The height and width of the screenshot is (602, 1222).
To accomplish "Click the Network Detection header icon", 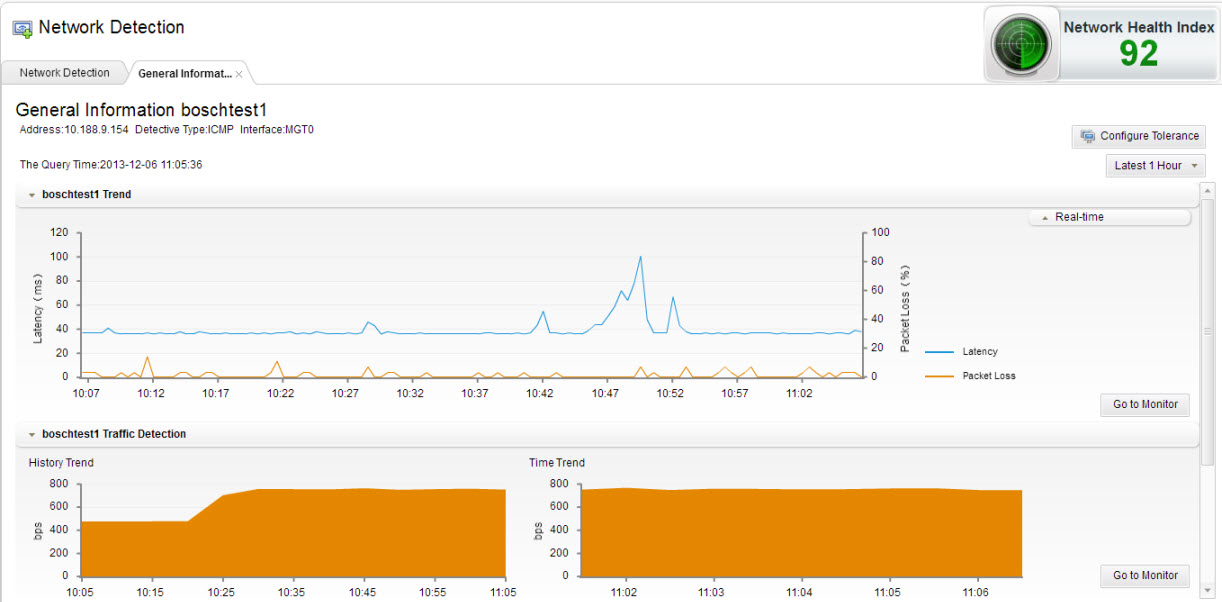I will click(x=22, y=27).
